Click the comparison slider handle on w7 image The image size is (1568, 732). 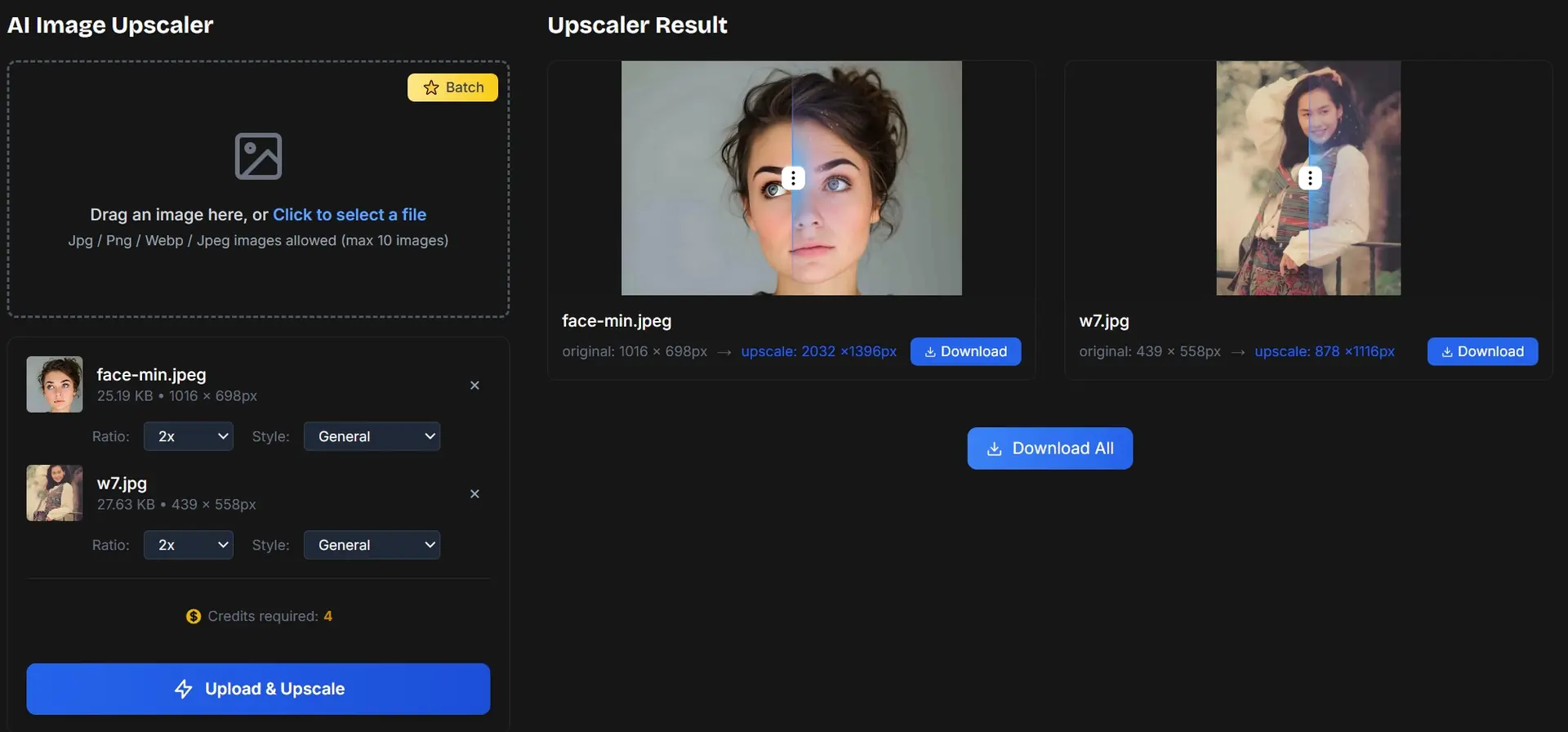click(x=1310, y=177)
